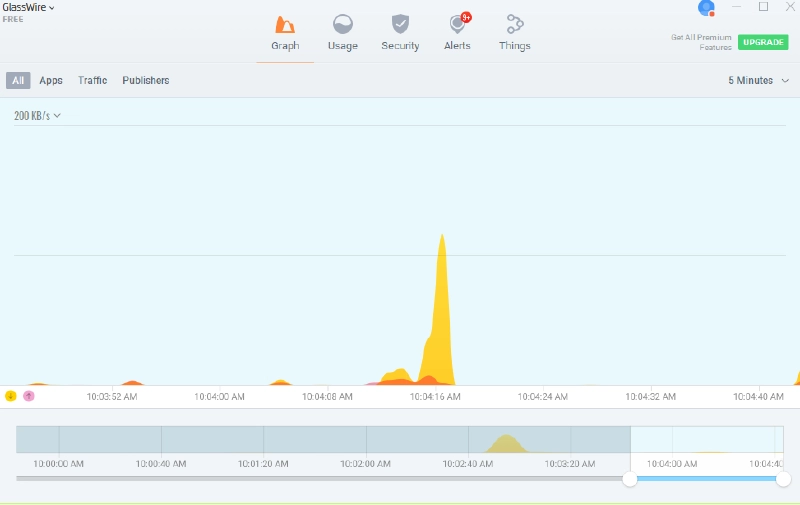
Task: Open the 200 KB/s scale dropdown
Action: tap(37, 116)
